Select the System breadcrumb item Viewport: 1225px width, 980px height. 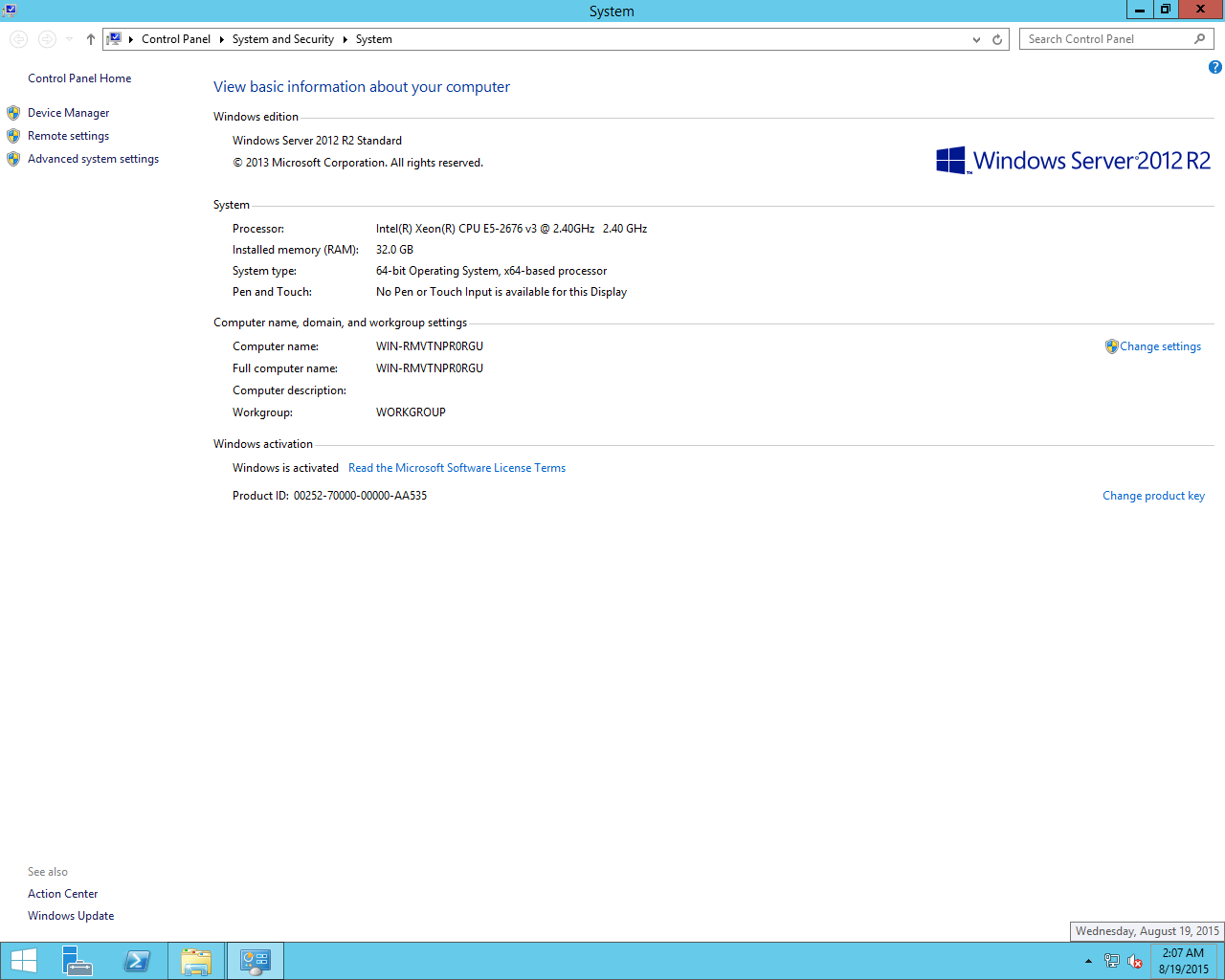tap(374, 39)
